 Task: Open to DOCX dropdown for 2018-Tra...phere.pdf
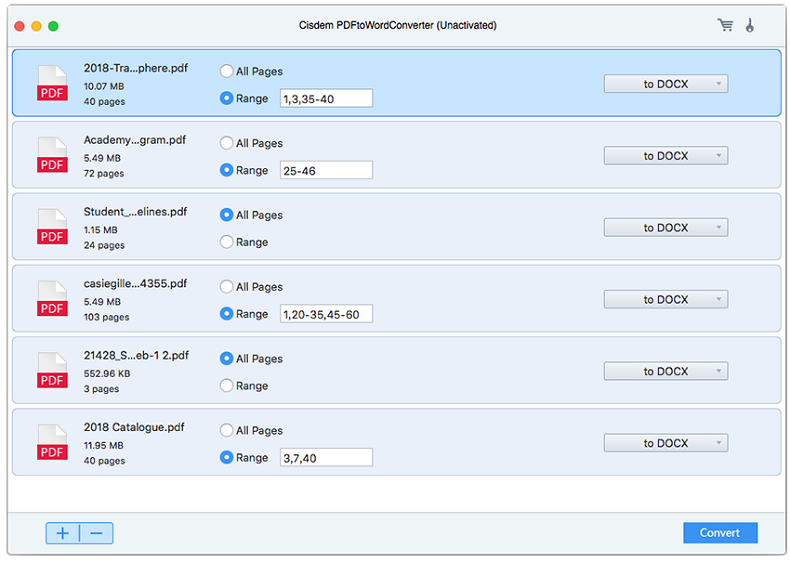click(666, 84)
